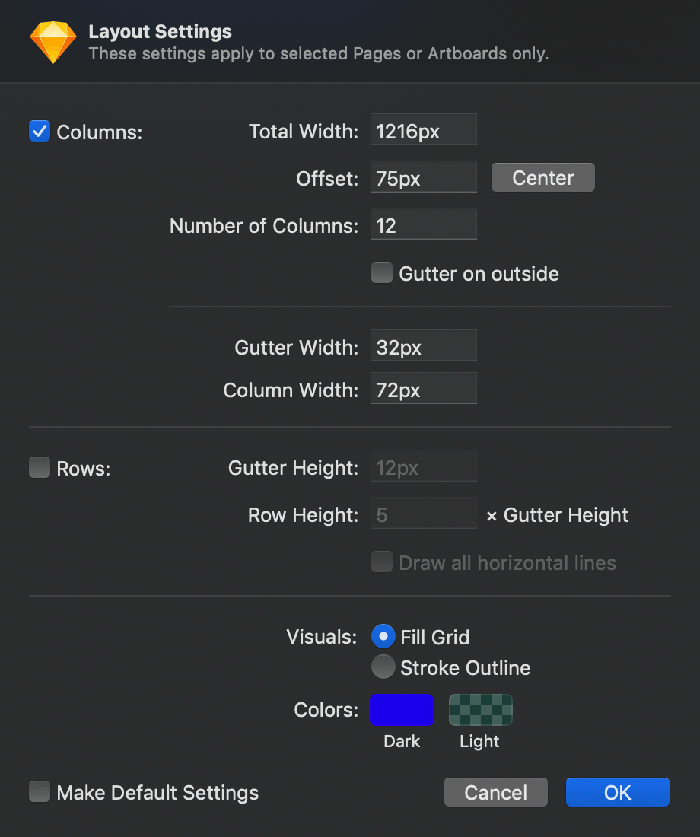Open the Dark color swatch
The height and width of the screenshot is (837, 700).
[402, 709]
